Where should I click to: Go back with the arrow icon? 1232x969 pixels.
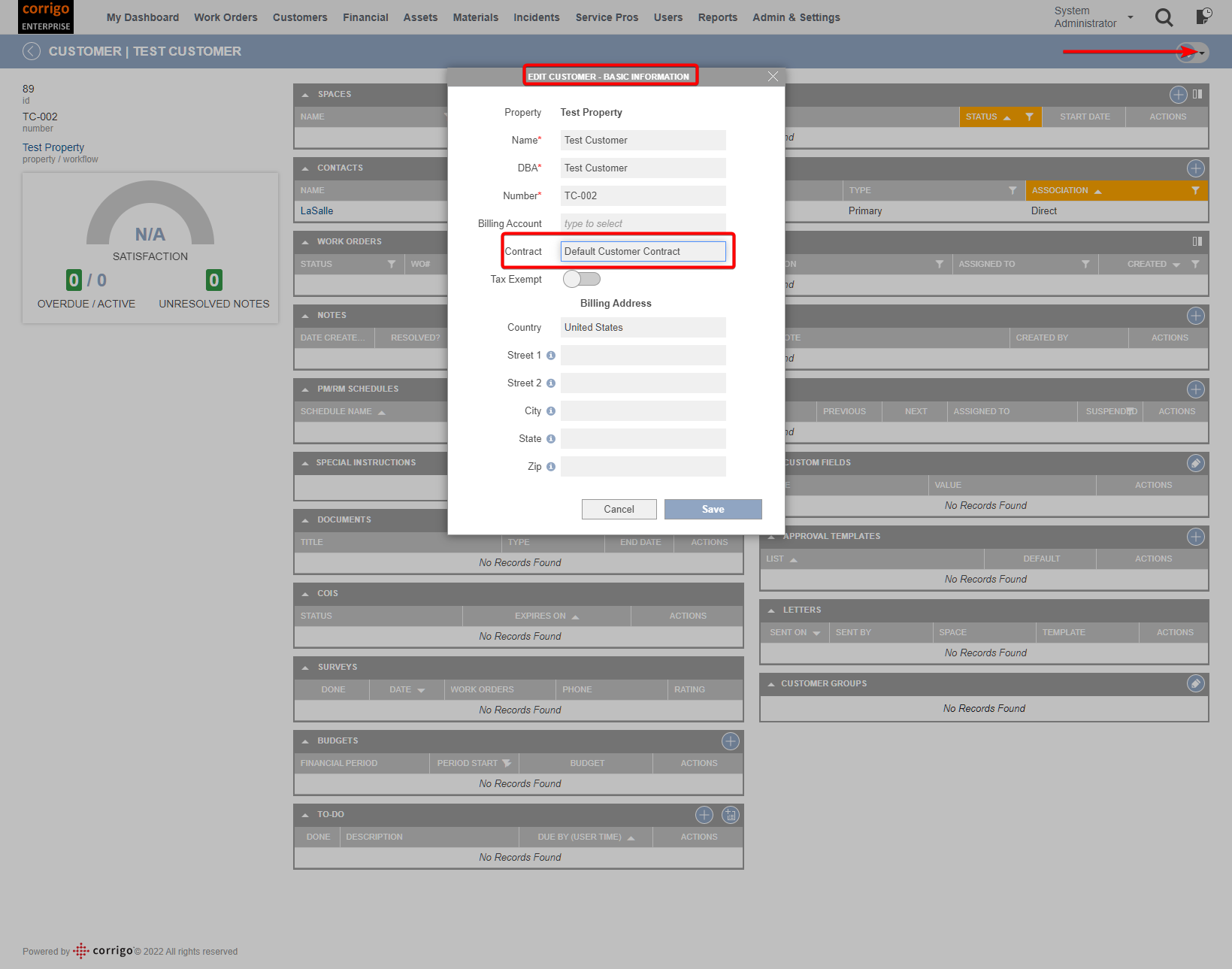click(32, 51)
